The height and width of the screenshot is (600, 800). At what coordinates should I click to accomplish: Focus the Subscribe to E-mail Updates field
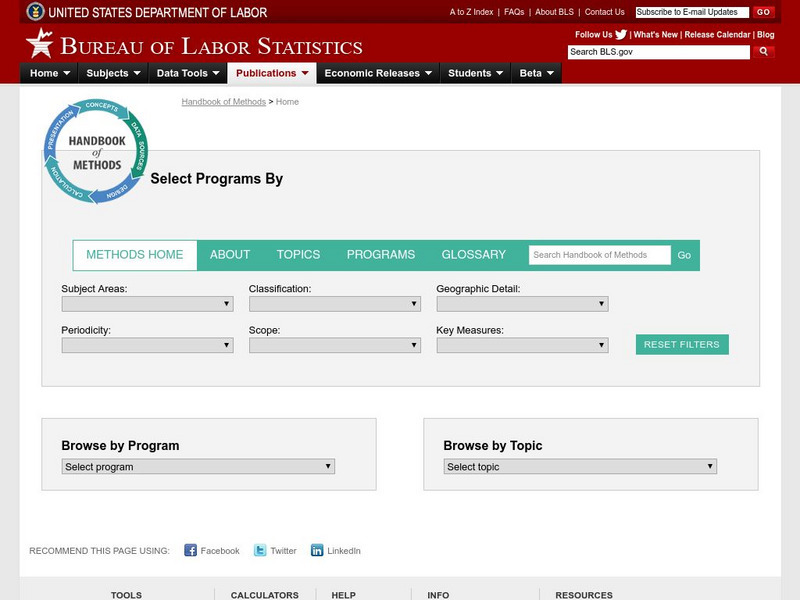pyautogui.click(x=692, y=12)
